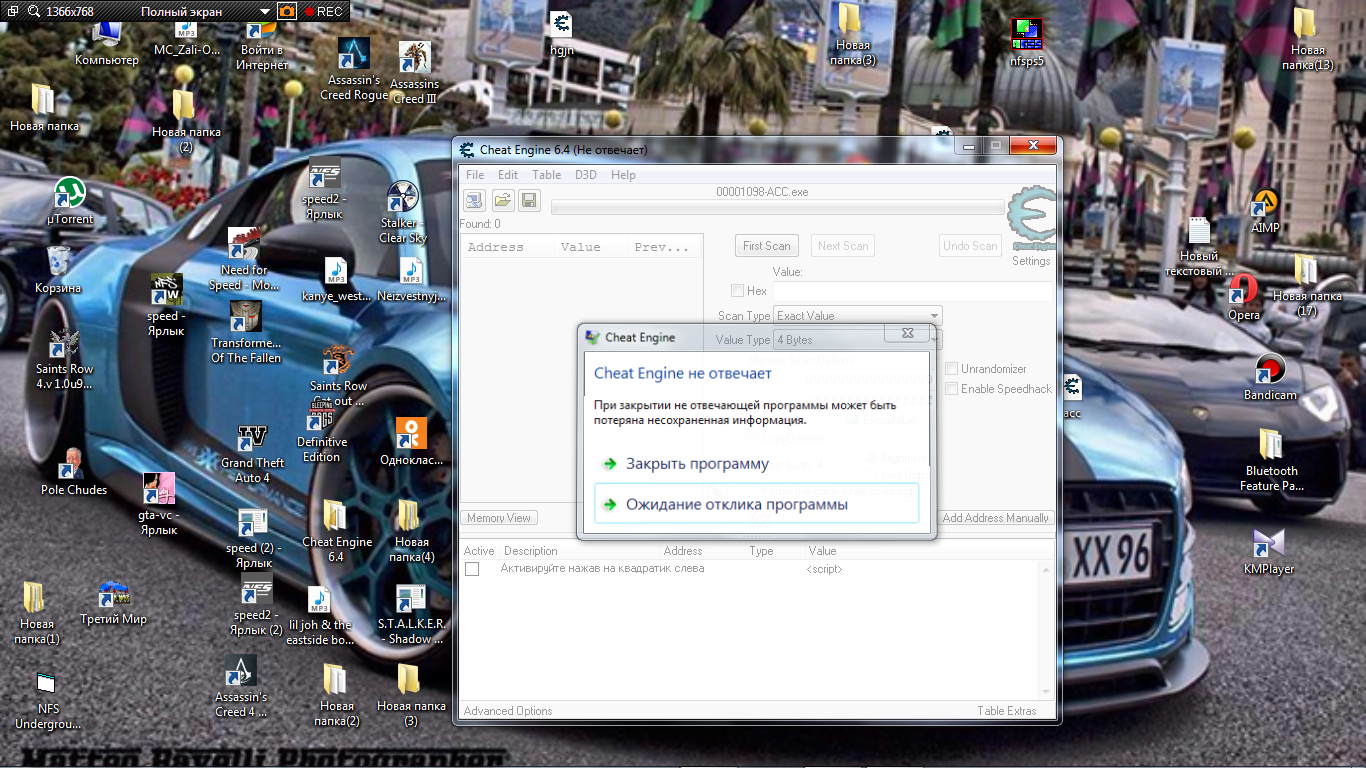The width and height of the screenshot is (1366, 768).
Task: Select the hgjn desktop file
Action: pyautogui.click(x=562, y=32)
